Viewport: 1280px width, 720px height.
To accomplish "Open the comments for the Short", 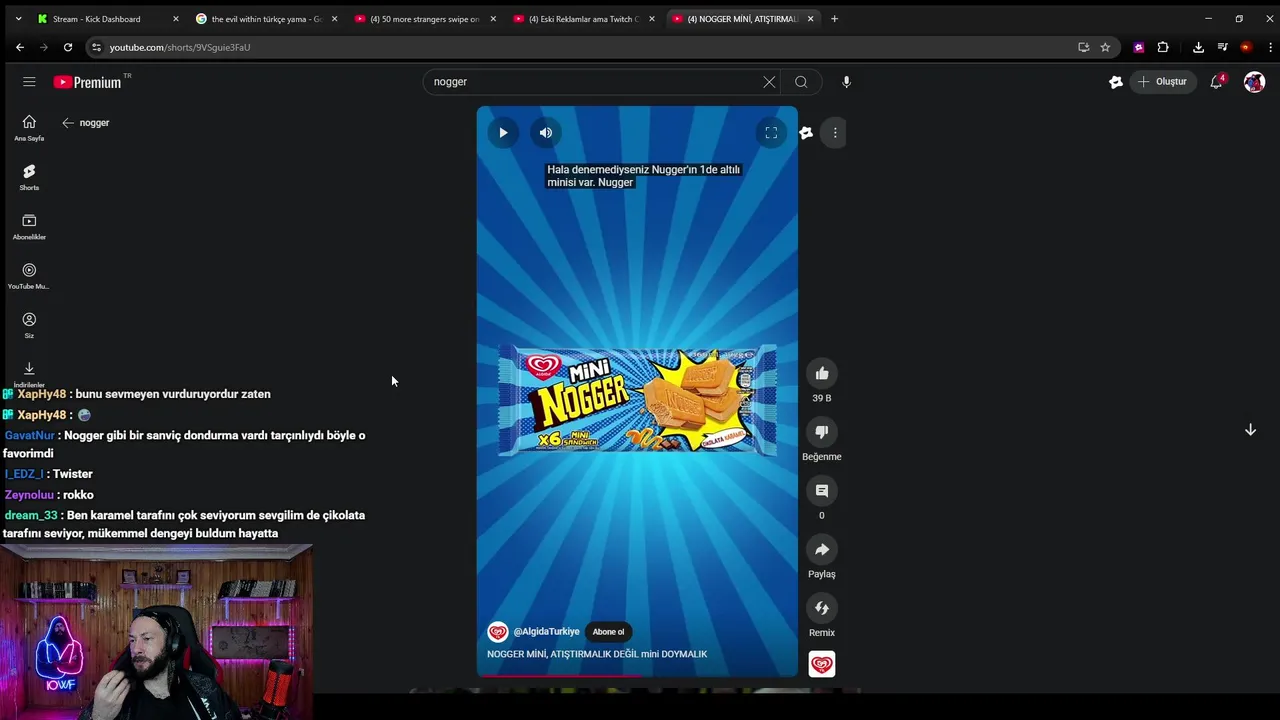I will 822,491.
